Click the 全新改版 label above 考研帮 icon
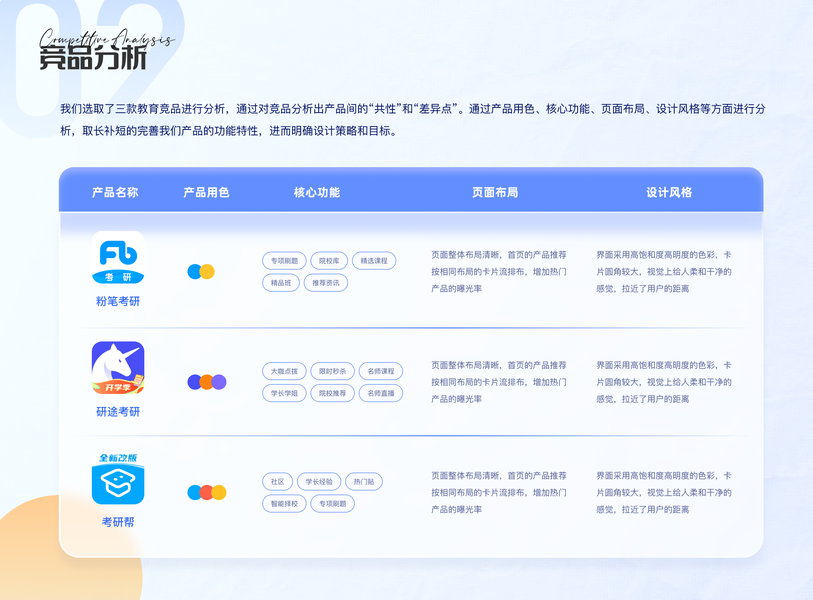Image resolution: width=813 pixels, height=600 pixels. pyautogui.click(x=118, y=458)
